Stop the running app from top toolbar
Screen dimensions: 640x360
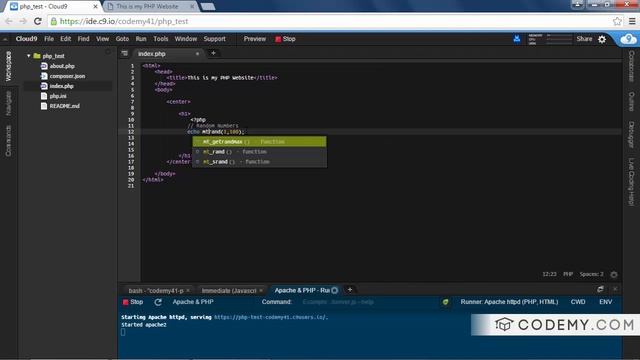pos(285,39)
